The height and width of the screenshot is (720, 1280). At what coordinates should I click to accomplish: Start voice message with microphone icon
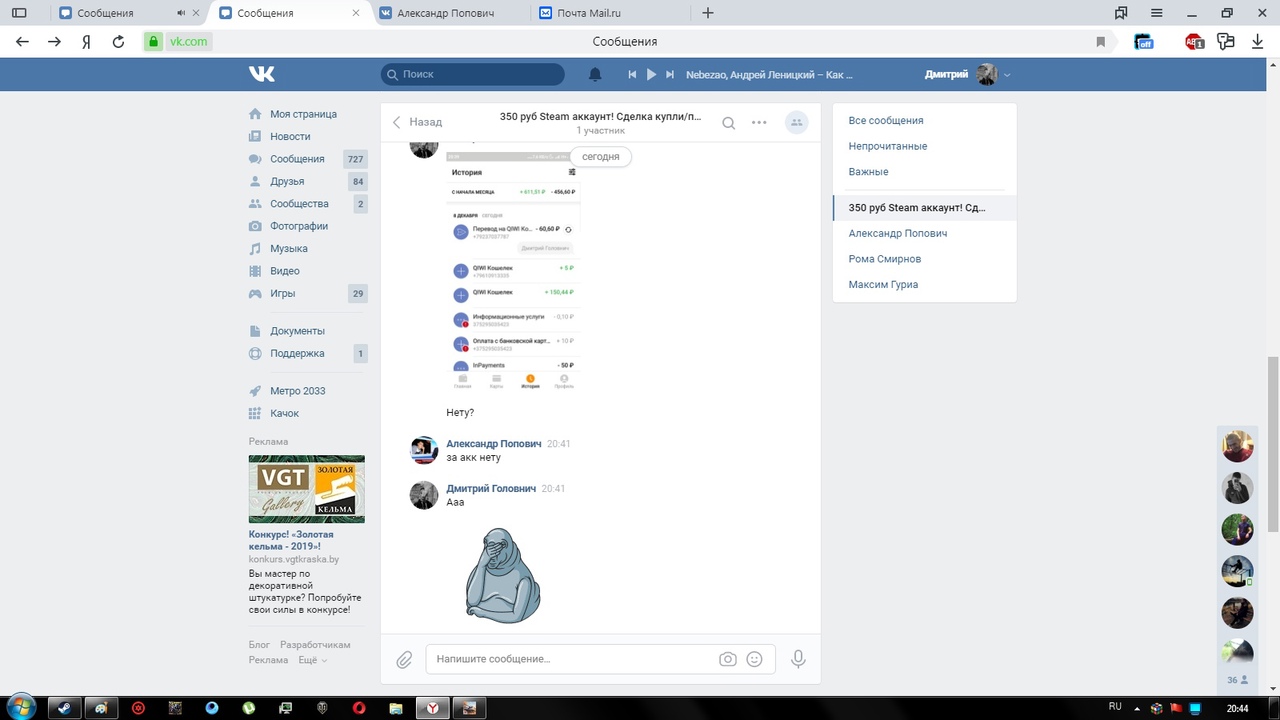click(798, 659)
